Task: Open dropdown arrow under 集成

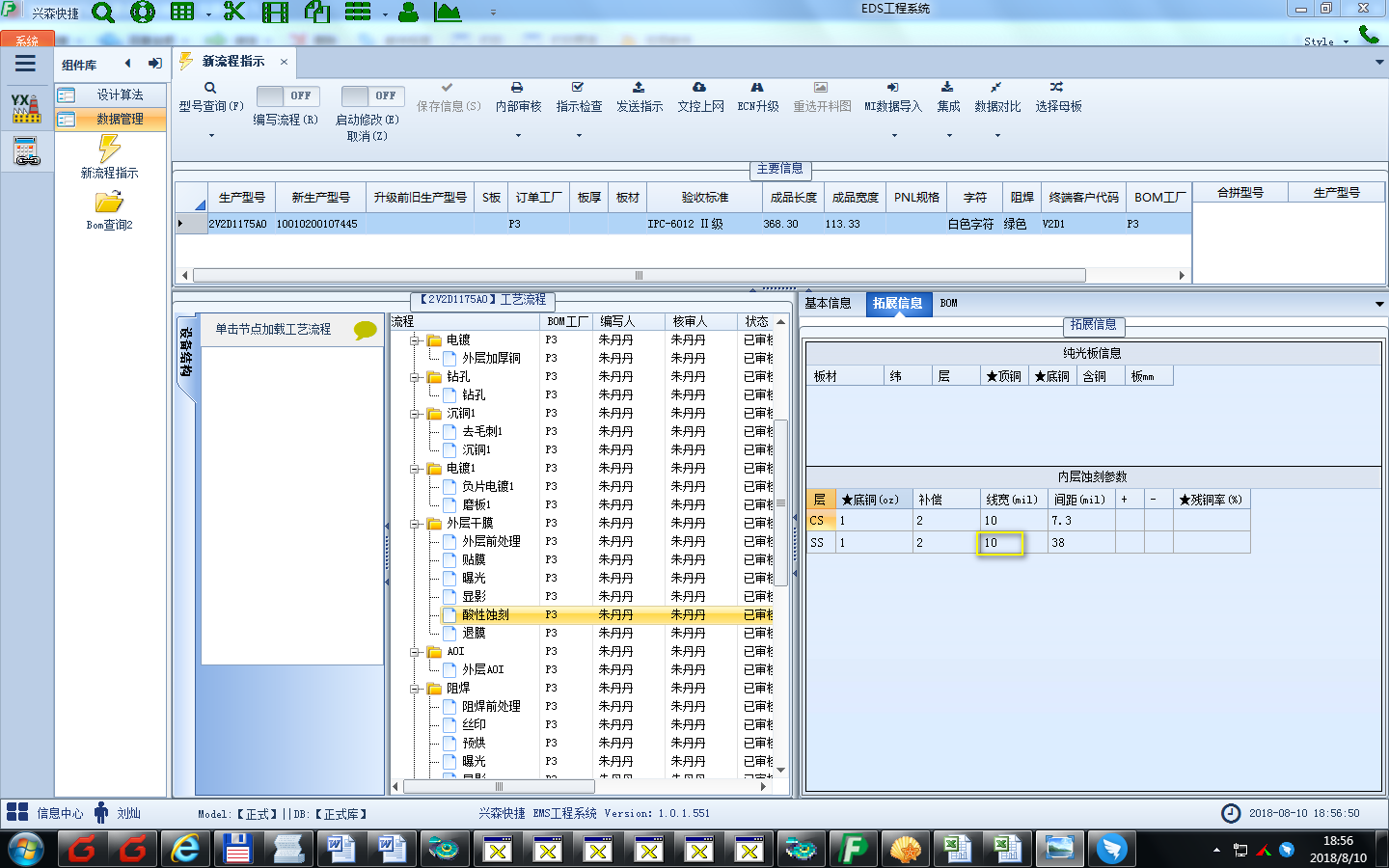Action: point(948,135)
